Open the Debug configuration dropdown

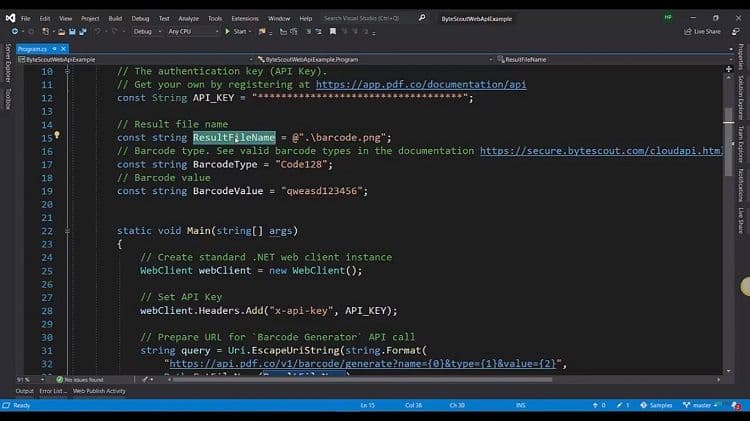point(146,31)
